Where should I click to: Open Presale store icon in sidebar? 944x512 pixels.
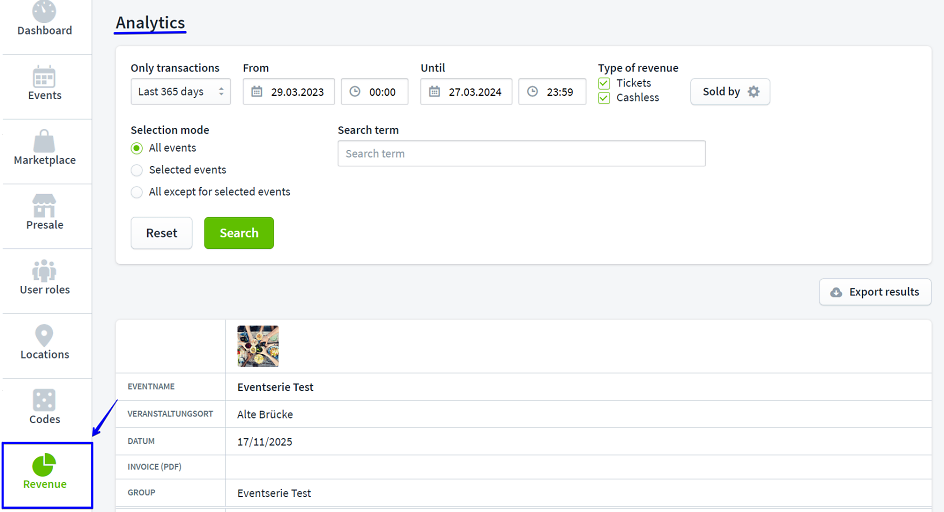[x=45, y=206]
